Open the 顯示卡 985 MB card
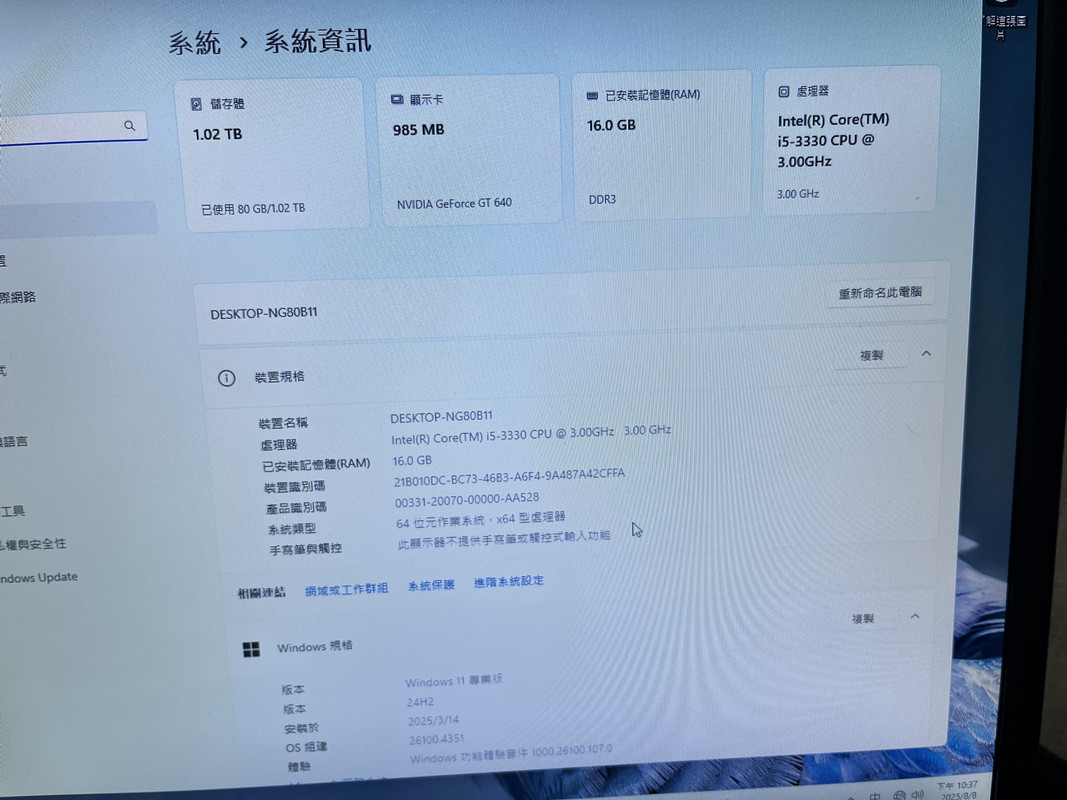Image resolution: width=1067 pixels, height=800 pixels. (470, 150)
